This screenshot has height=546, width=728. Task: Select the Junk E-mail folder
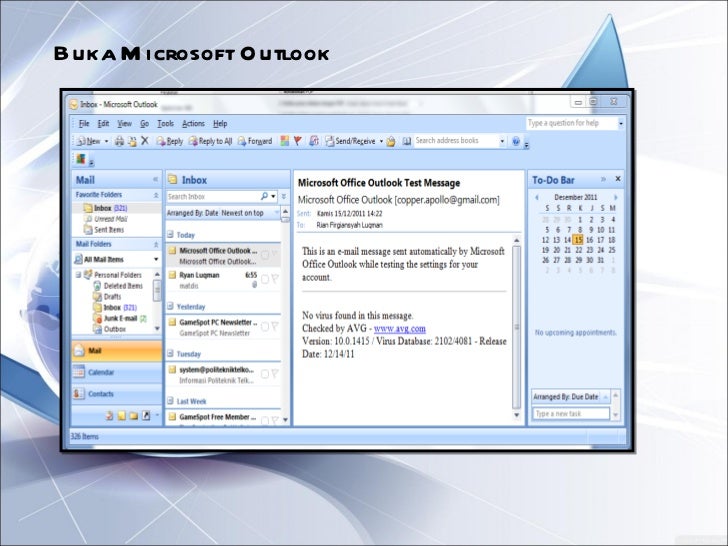coord(120,318)
